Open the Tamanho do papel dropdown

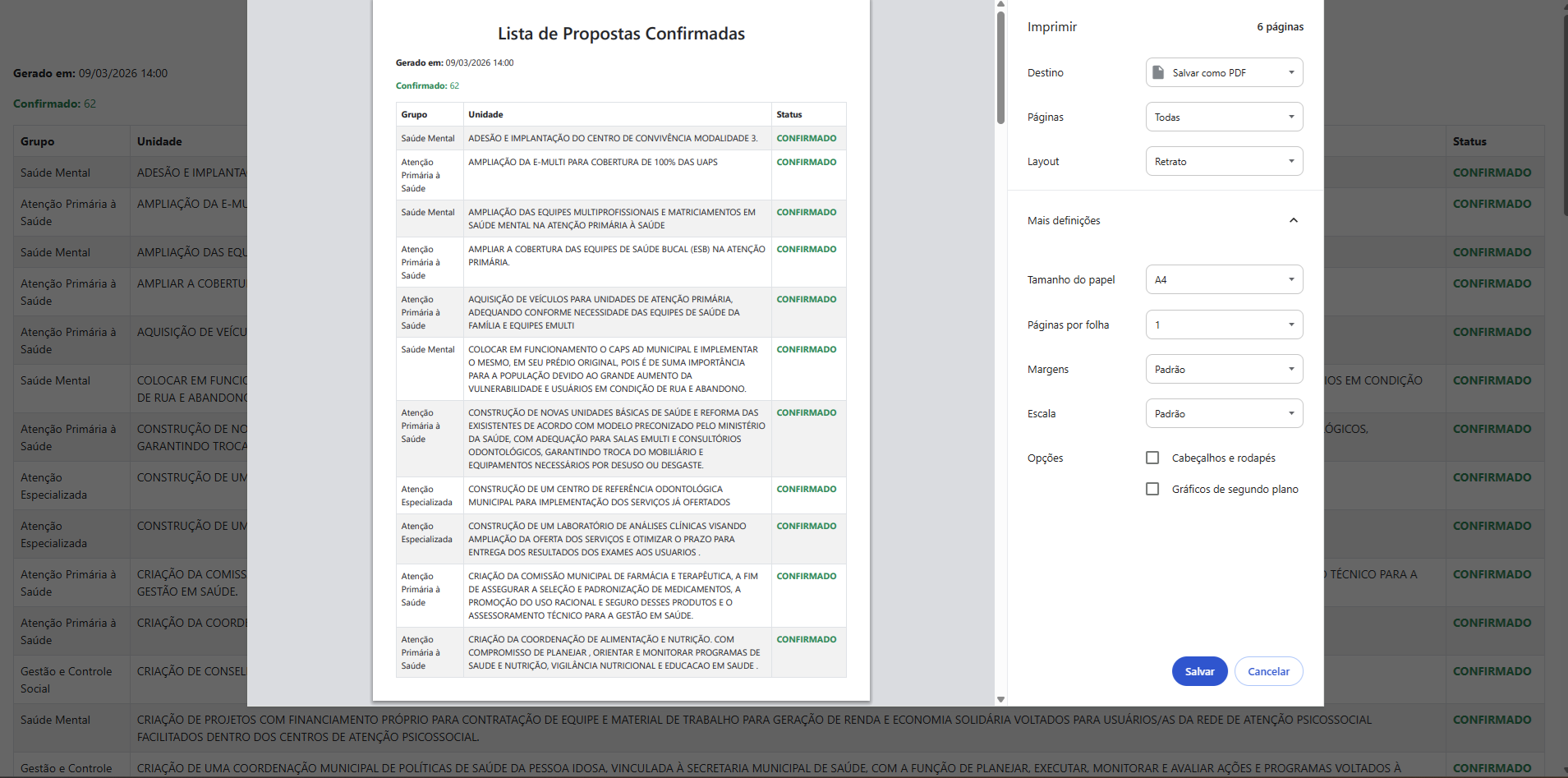click(1223, 279)
